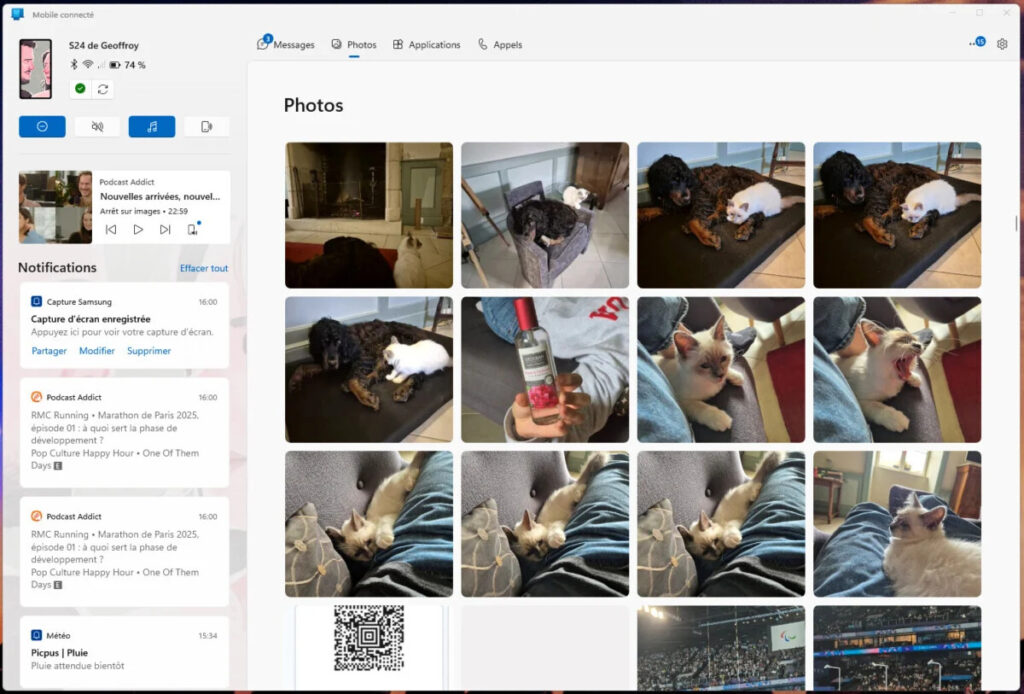Click the green connected status checkmark
1024x694 pixels.
(x=80, y=89)
